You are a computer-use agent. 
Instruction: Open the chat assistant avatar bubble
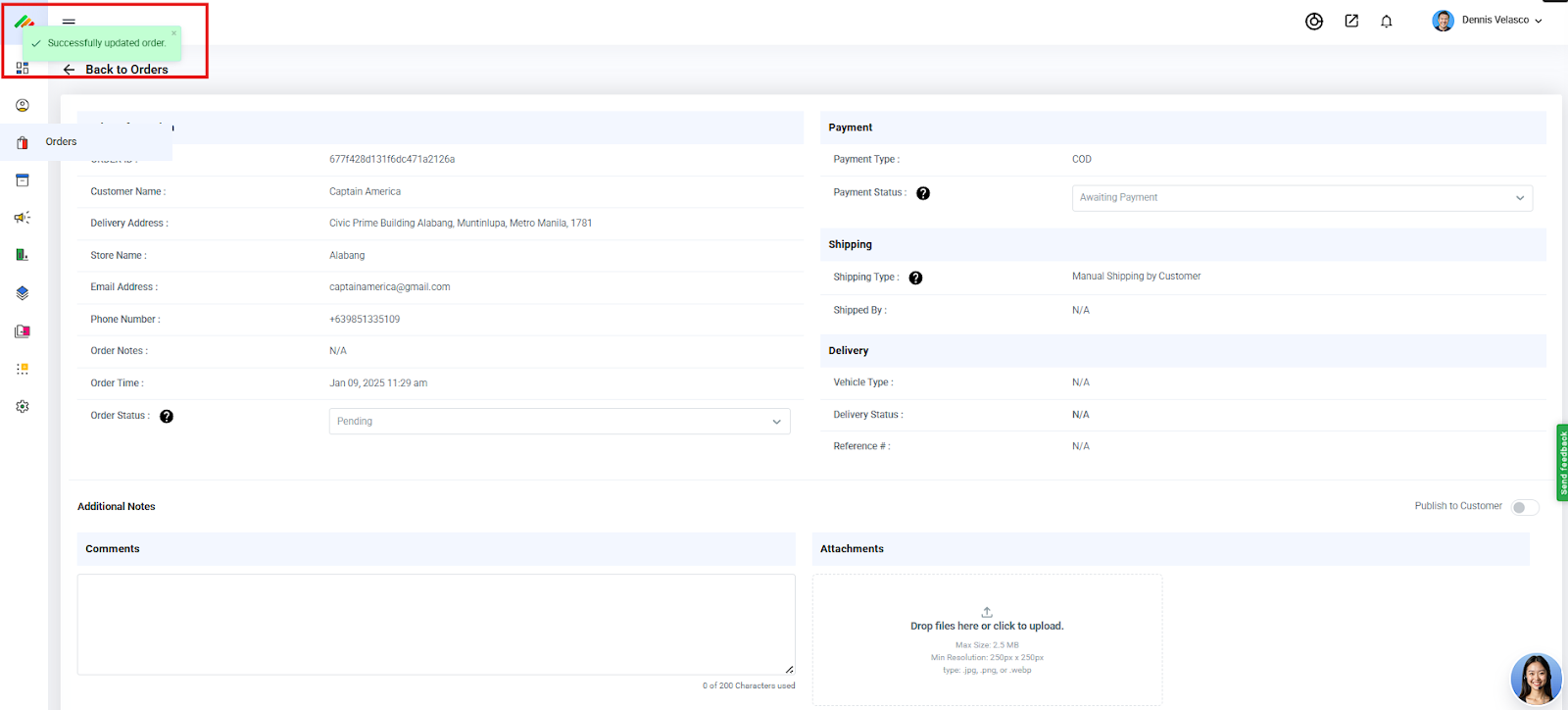[1536, 679]
